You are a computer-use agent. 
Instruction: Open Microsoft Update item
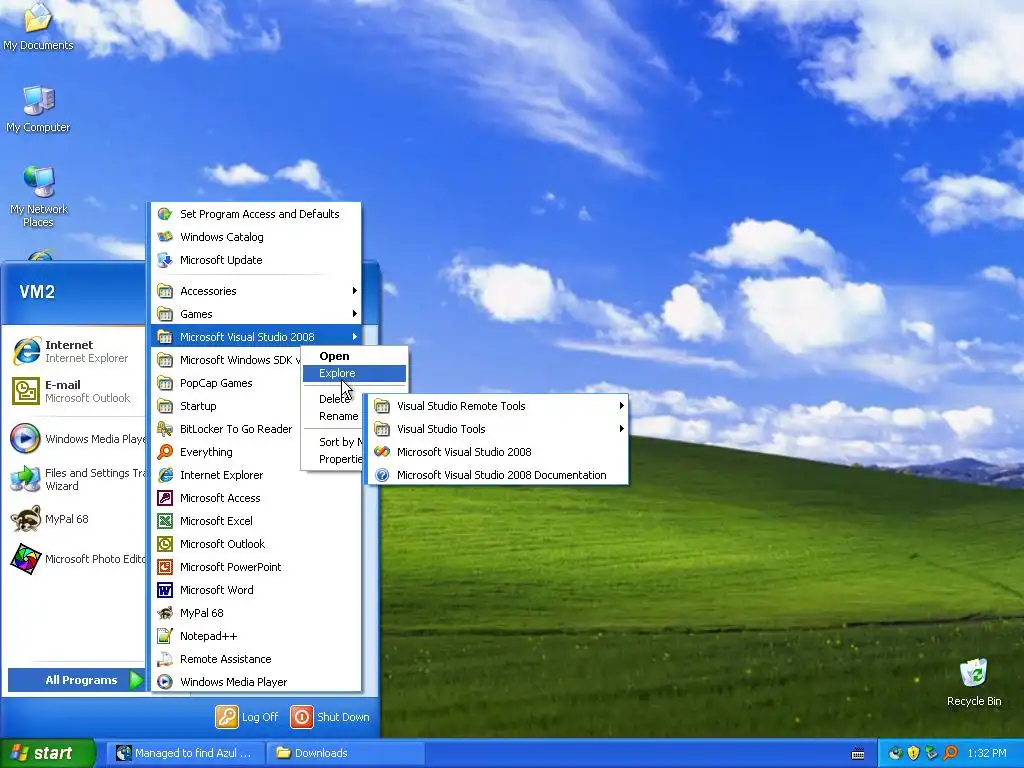point(257,260)
